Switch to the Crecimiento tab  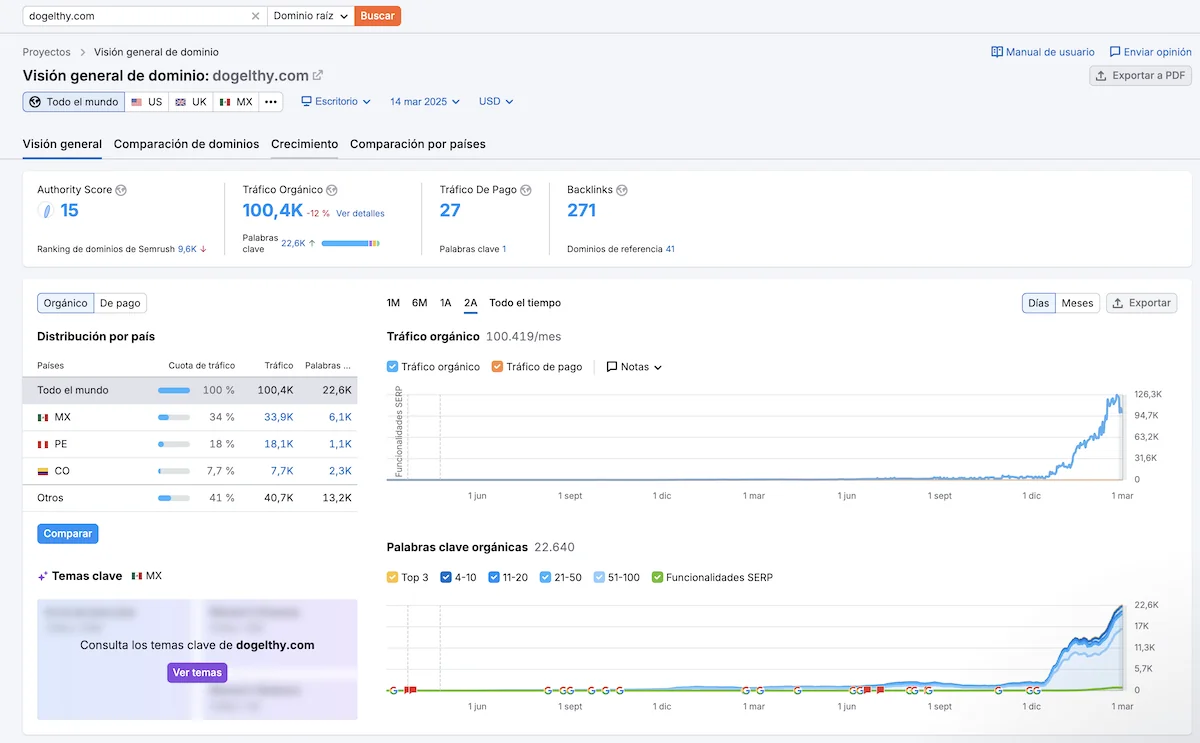(304, 144)
